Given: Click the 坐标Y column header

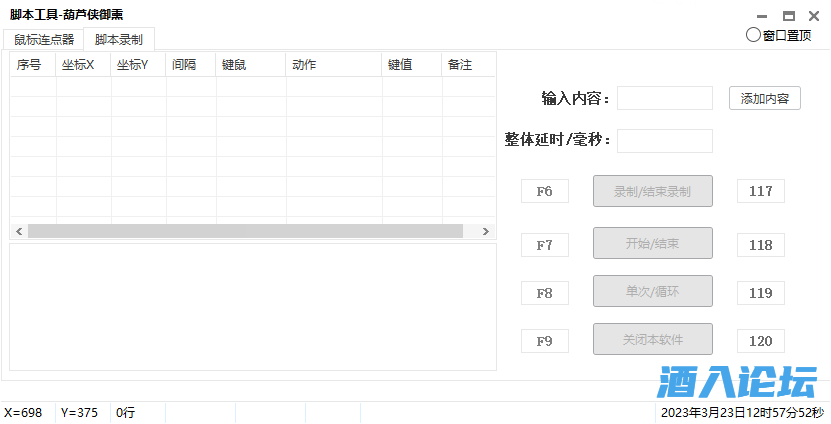Looking at the screenshot, I should pos(138,65).
